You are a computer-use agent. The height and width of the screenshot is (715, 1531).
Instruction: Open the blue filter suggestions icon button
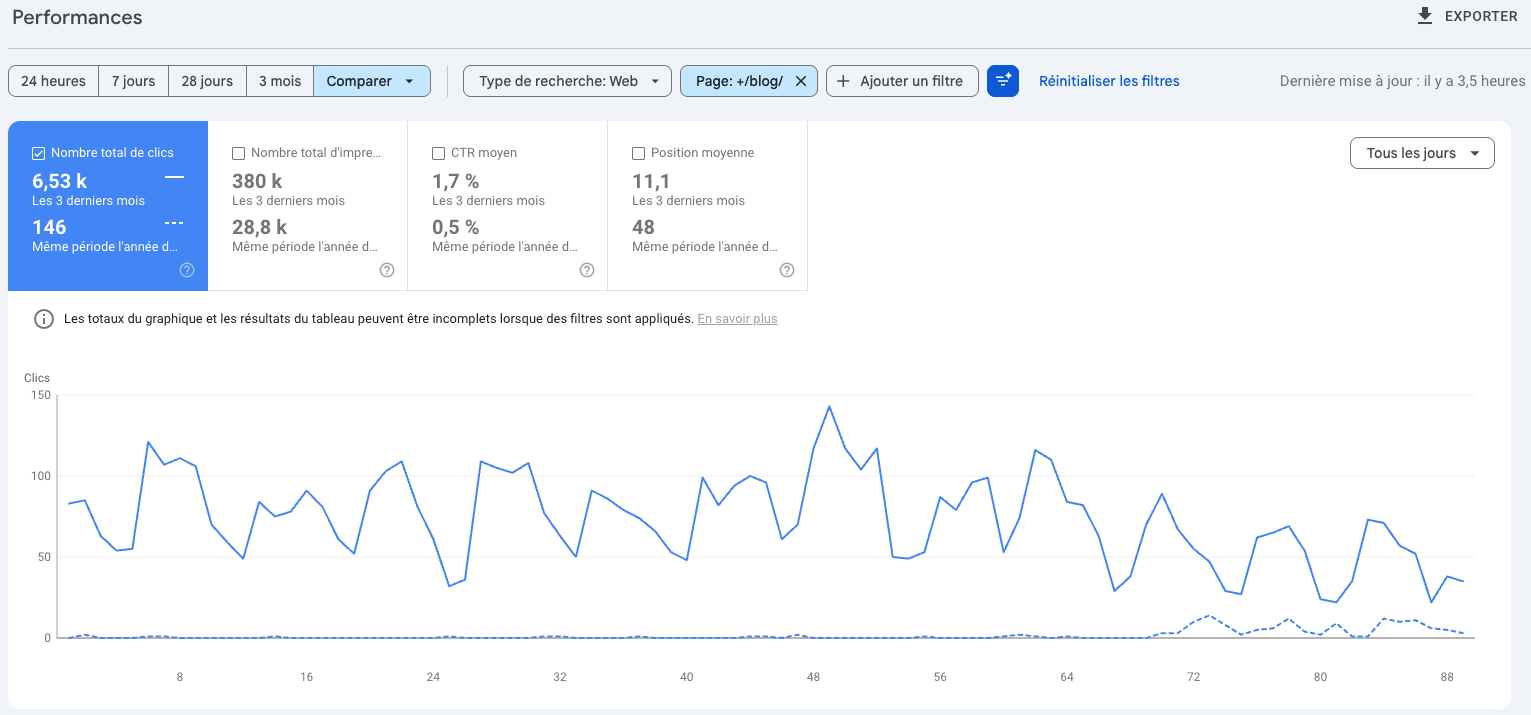point(1003,81)
